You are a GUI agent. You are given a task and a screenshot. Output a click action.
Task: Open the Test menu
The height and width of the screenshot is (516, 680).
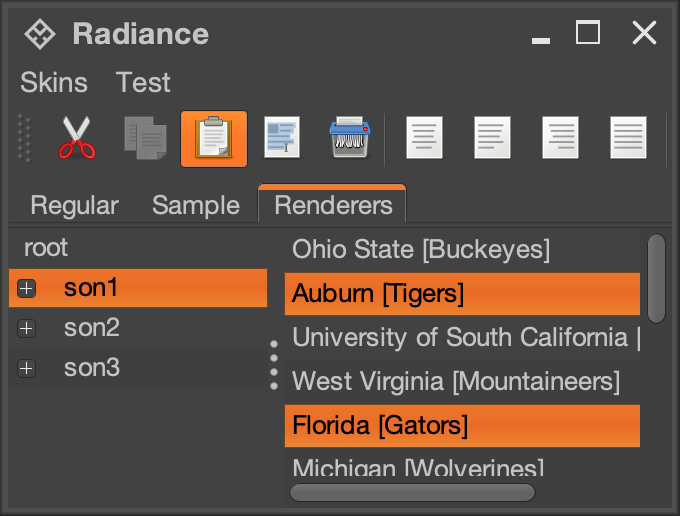(x=143, y=82)
